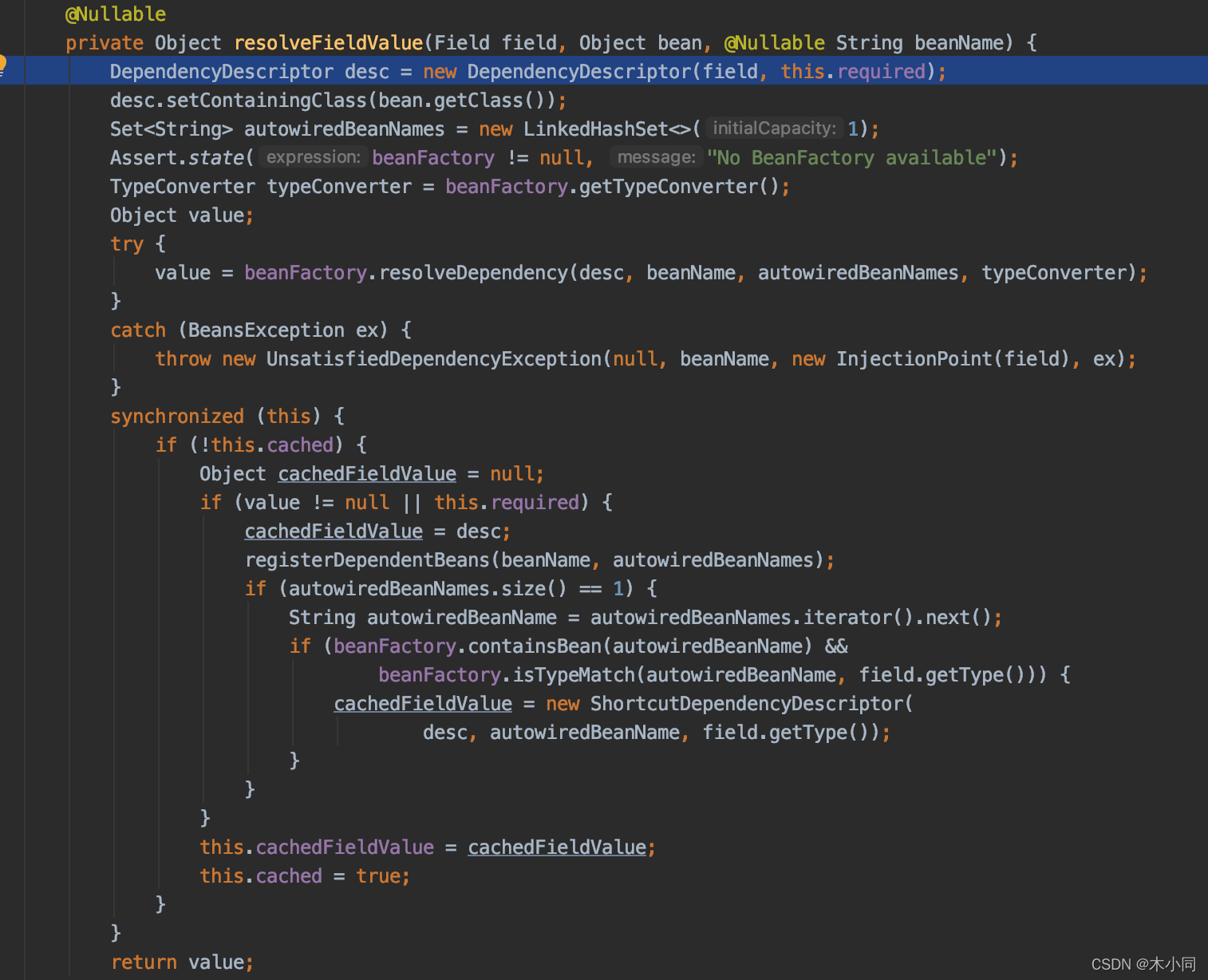This screenshot has height=980, width=1208.
Task: Click the message parameter hint
Action: pyautogui.click(x=656, y=157)
